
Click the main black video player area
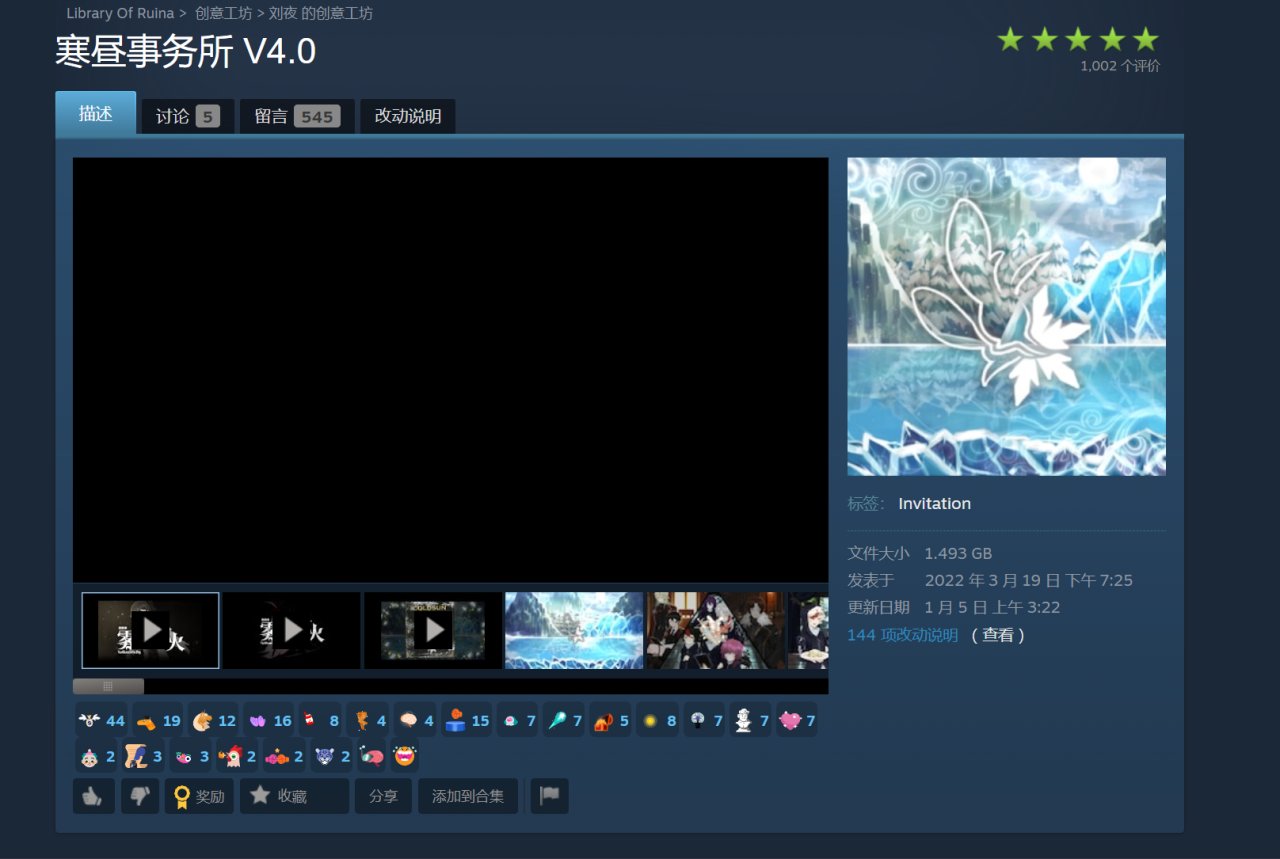[450, 370]
